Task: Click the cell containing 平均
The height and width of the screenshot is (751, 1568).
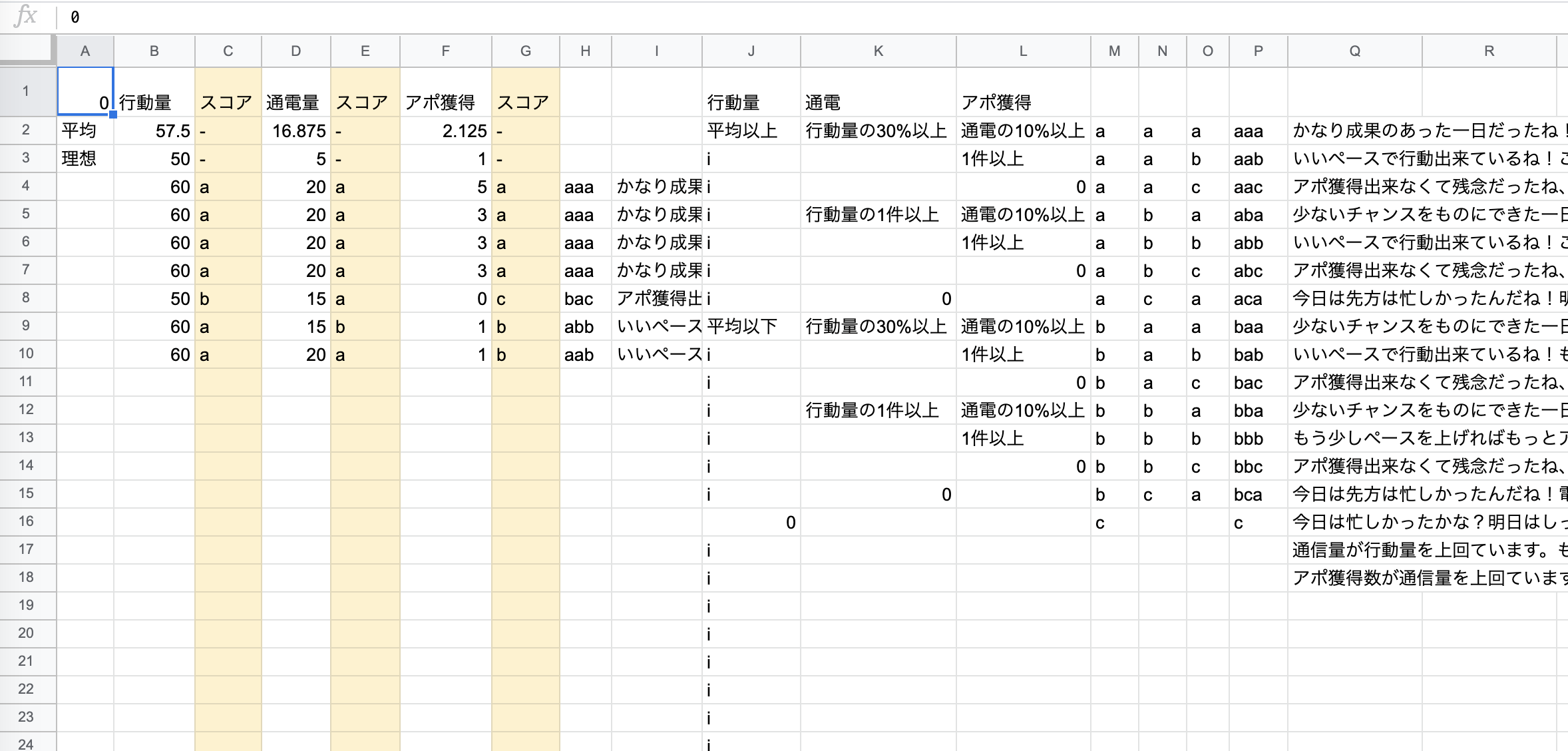Action: pyautogui.click(x=85, y=130)
